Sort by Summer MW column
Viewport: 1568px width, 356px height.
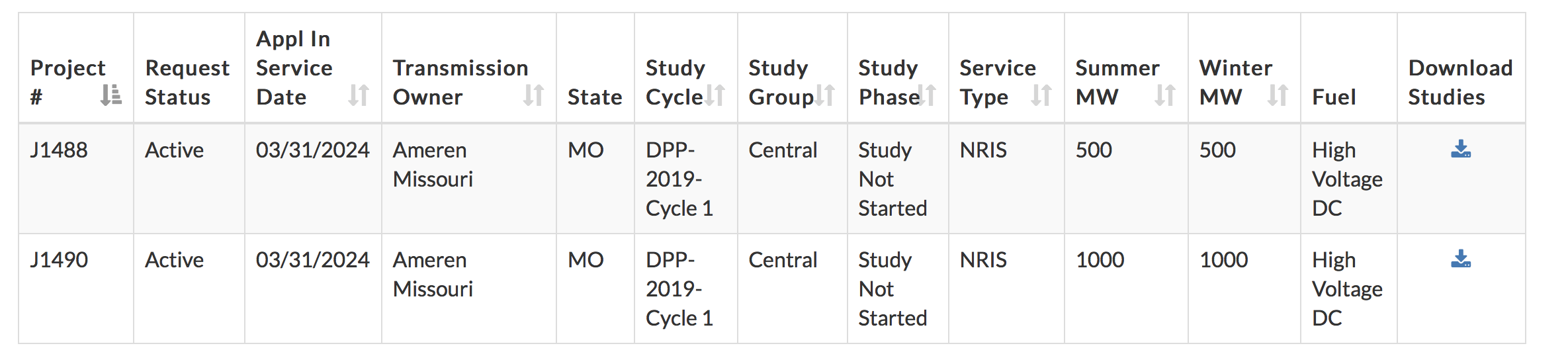coord(1165,96)
